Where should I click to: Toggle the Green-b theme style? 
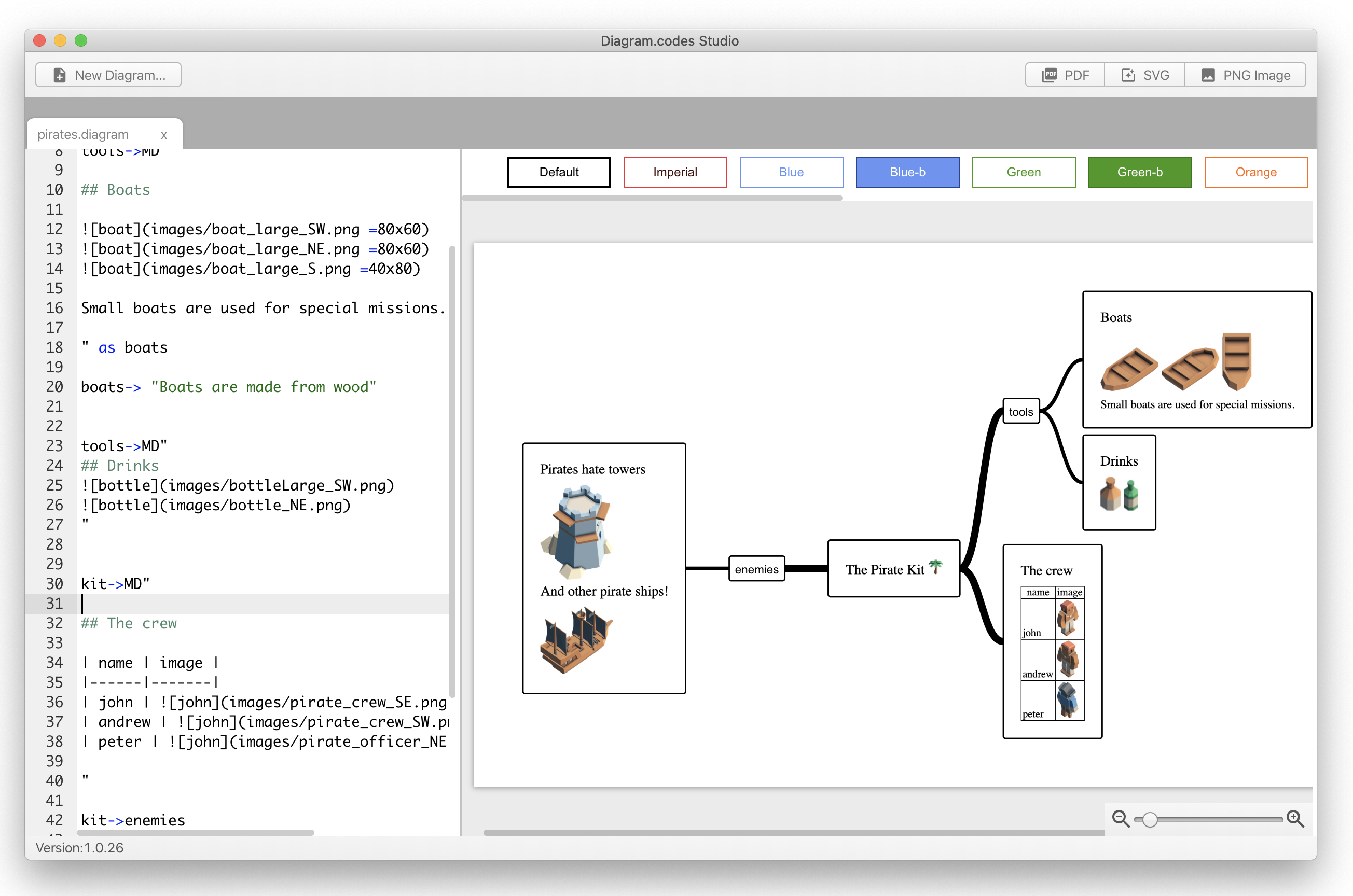(x=1140, y=172)
